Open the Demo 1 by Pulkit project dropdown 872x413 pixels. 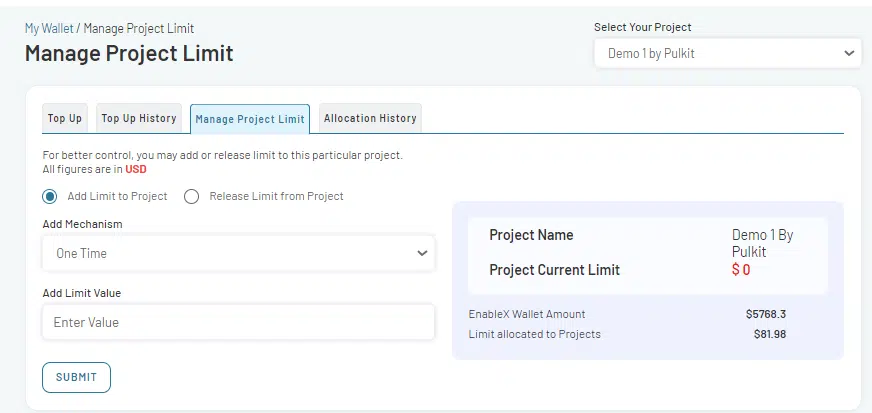pyautogui.click(x=726, y=53)
